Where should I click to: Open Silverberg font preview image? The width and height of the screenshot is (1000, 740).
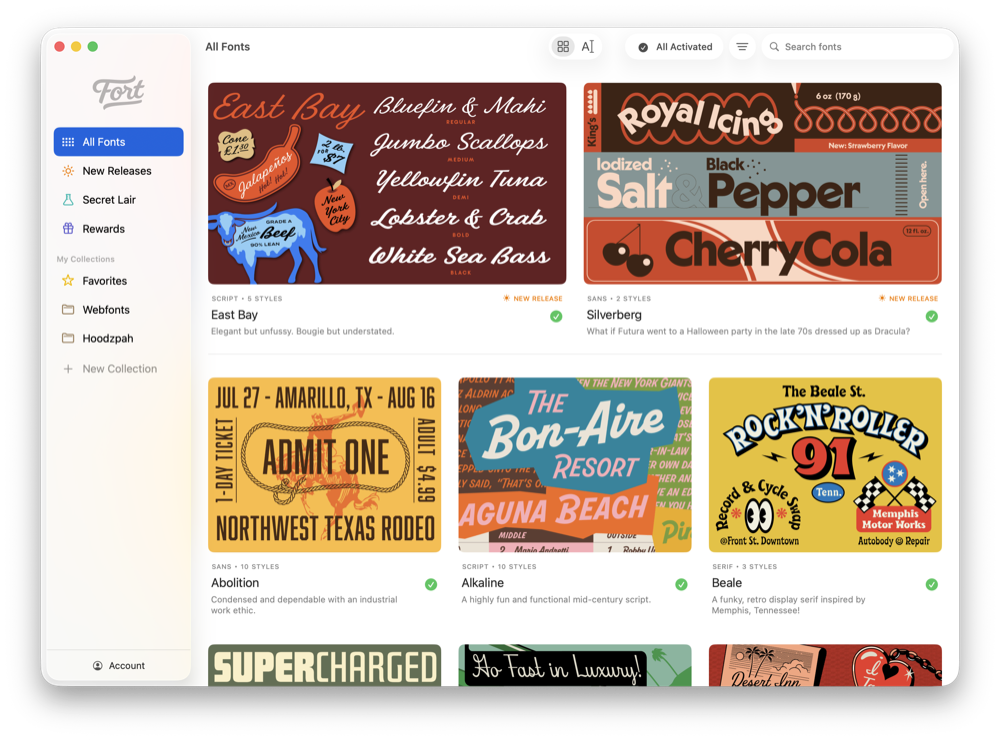[763, 184]
